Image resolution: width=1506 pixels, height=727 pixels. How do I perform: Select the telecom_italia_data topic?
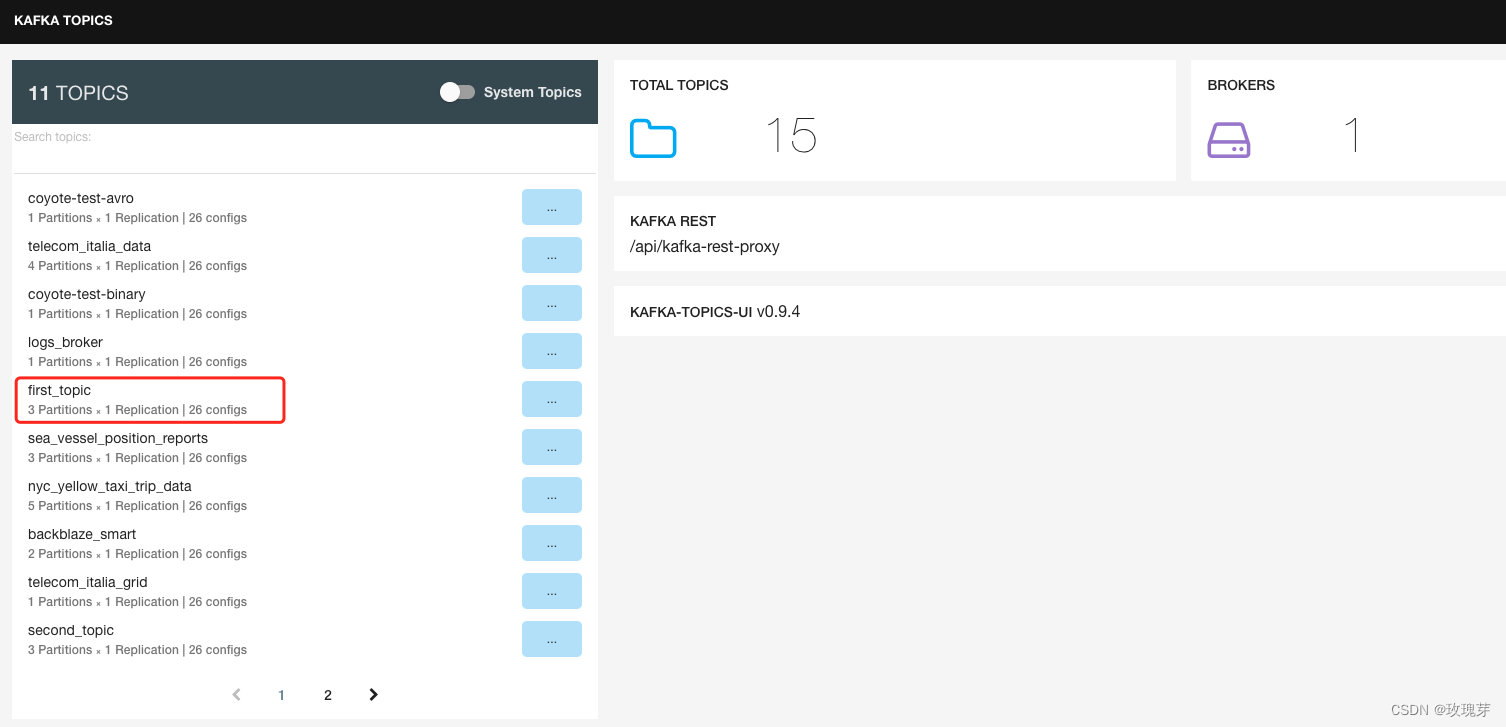(x=90, y=246)
